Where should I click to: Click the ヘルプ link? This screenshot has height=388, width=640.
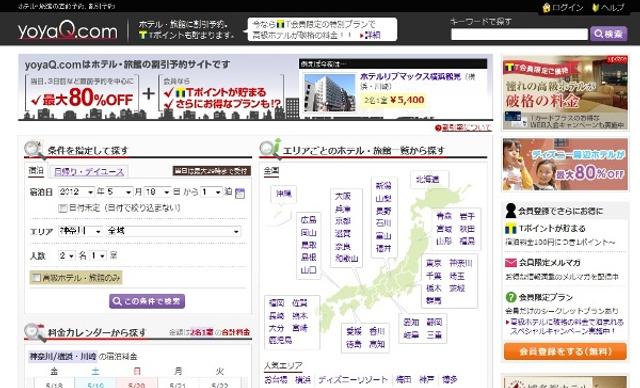point(612,7)
